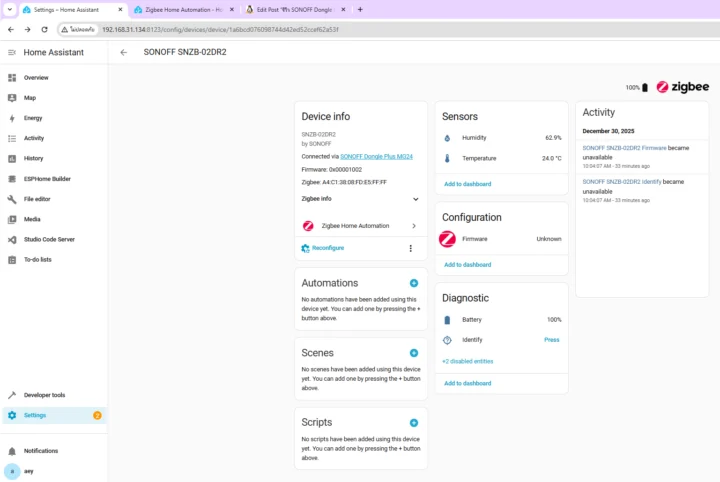
Task: Add a new scene with plus icon
Action: coord(414,353)
